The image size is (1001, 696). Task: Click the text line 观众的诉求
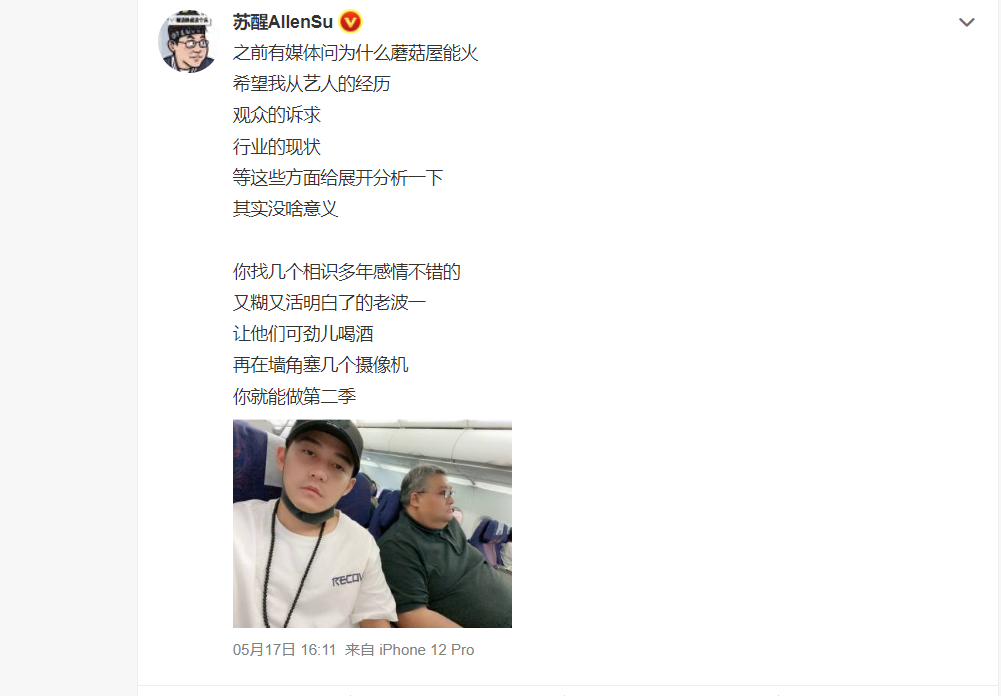pyautogui.click(x=276, y=116)
